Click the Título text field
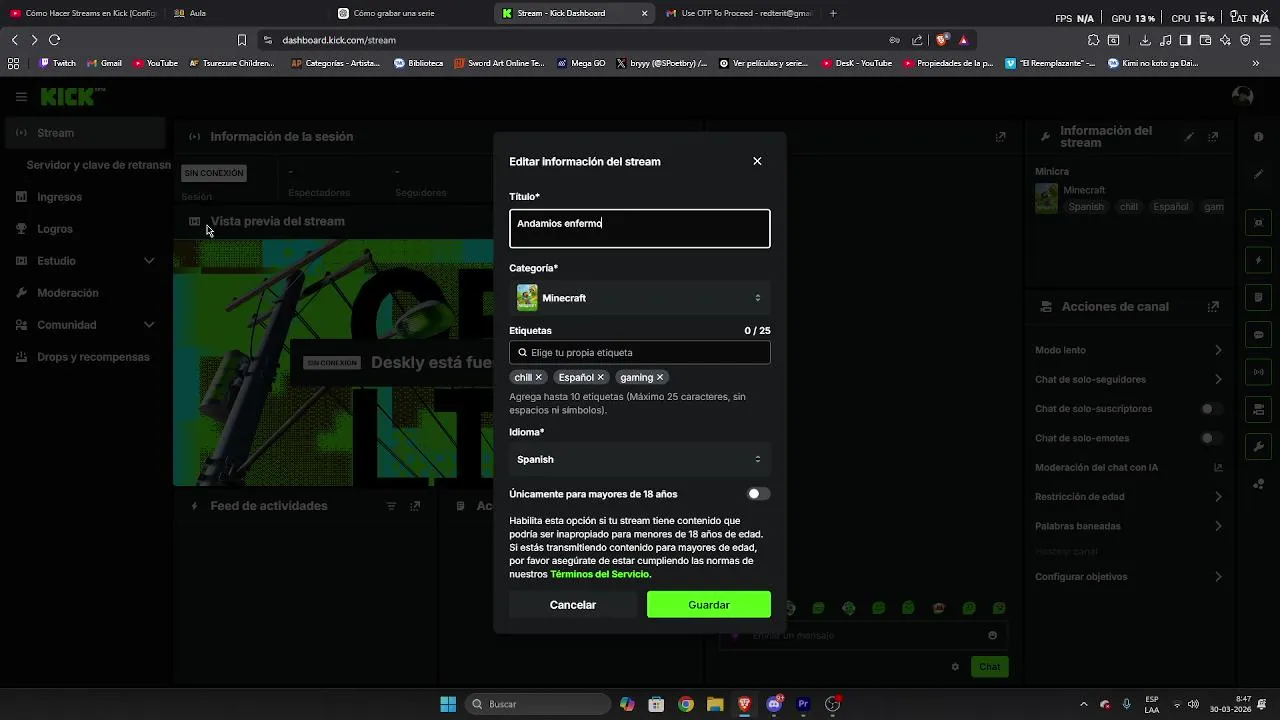The height and width of the screenshot is (720, 1280). 640,228
